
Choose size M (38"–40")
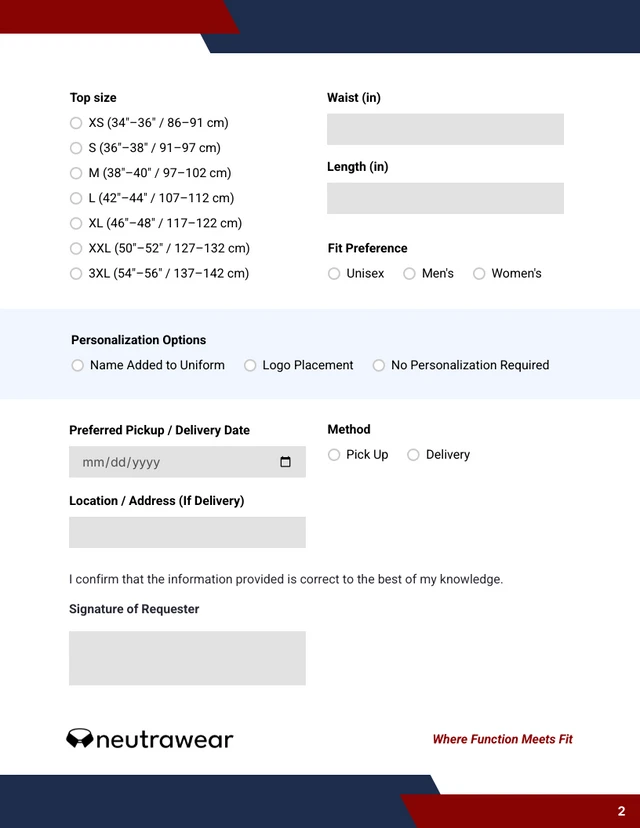(76, 173)
